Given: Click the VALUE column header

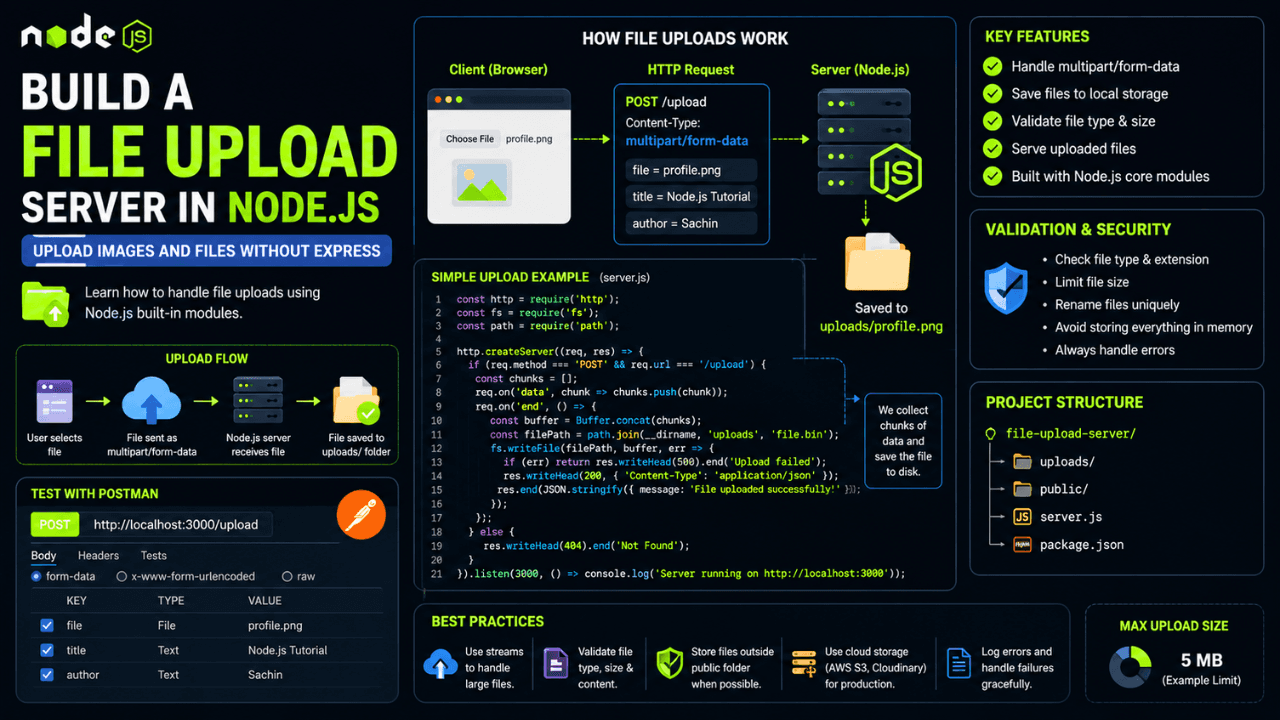Looking at the screenshot, I should click(x=265, y=601).
